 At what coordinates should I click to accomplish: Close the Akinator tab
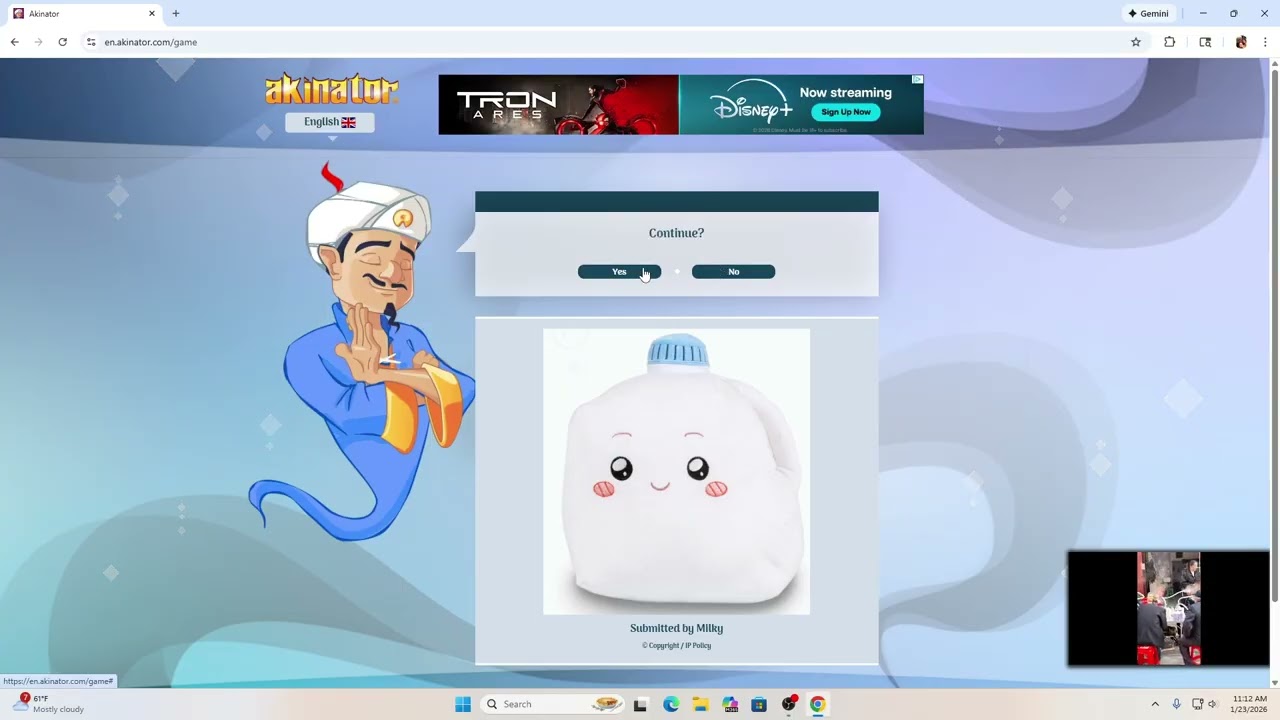152,14
